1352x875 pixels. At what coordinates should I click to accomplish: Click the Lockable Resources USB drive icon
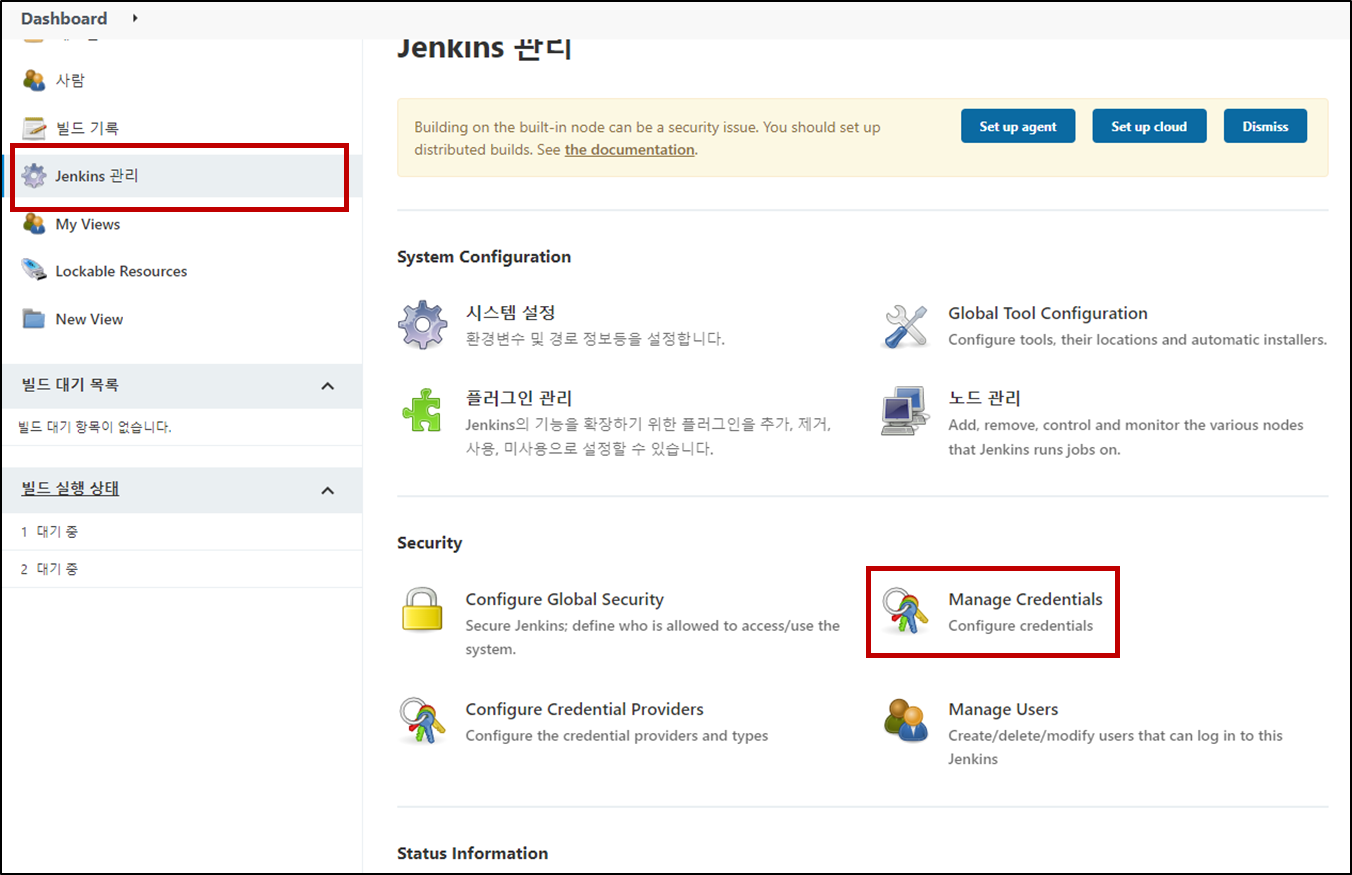click(34, 271)
